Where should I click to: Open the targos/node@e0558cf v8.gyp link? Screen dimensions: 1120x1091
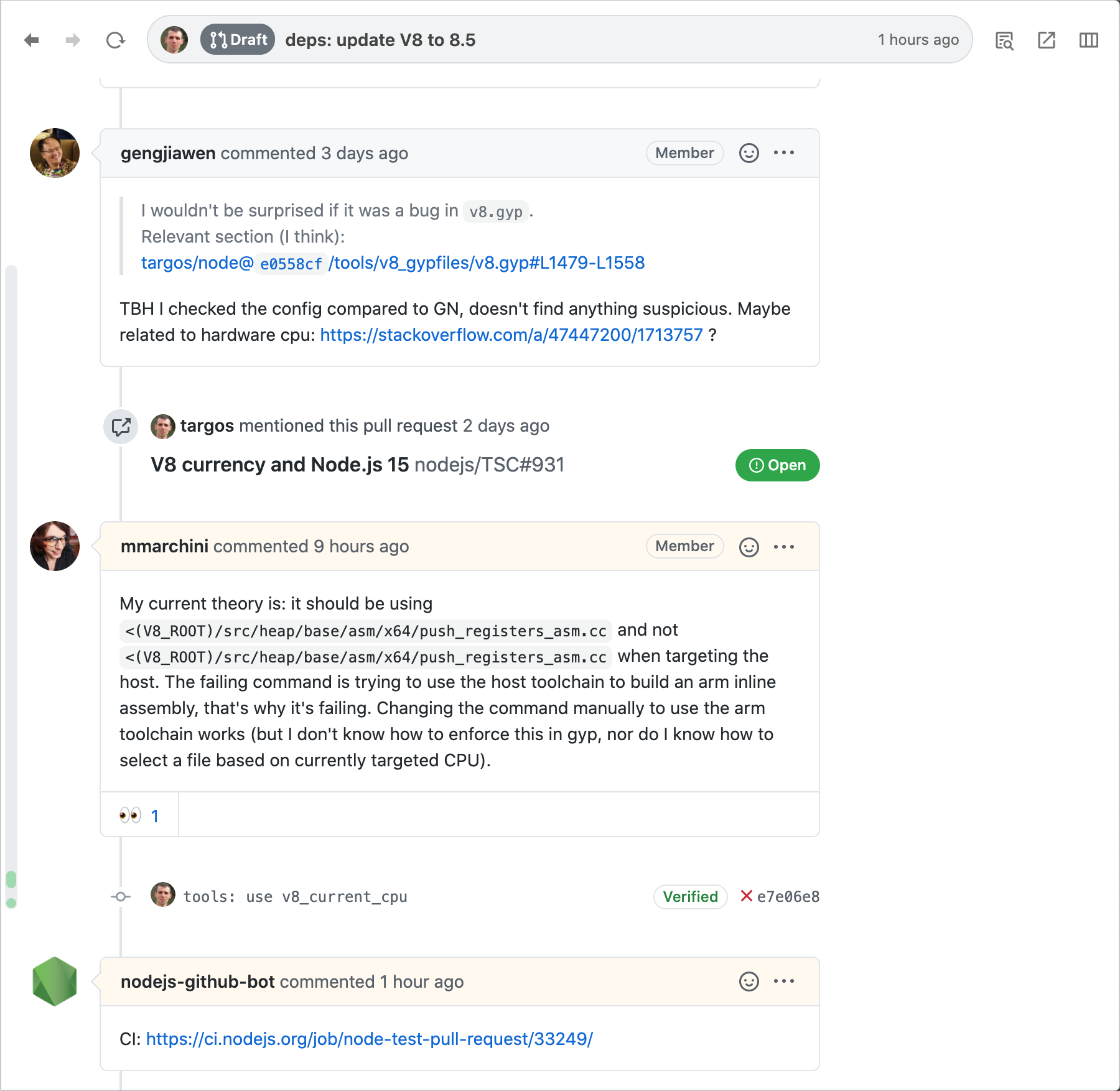tap(393, 263)
